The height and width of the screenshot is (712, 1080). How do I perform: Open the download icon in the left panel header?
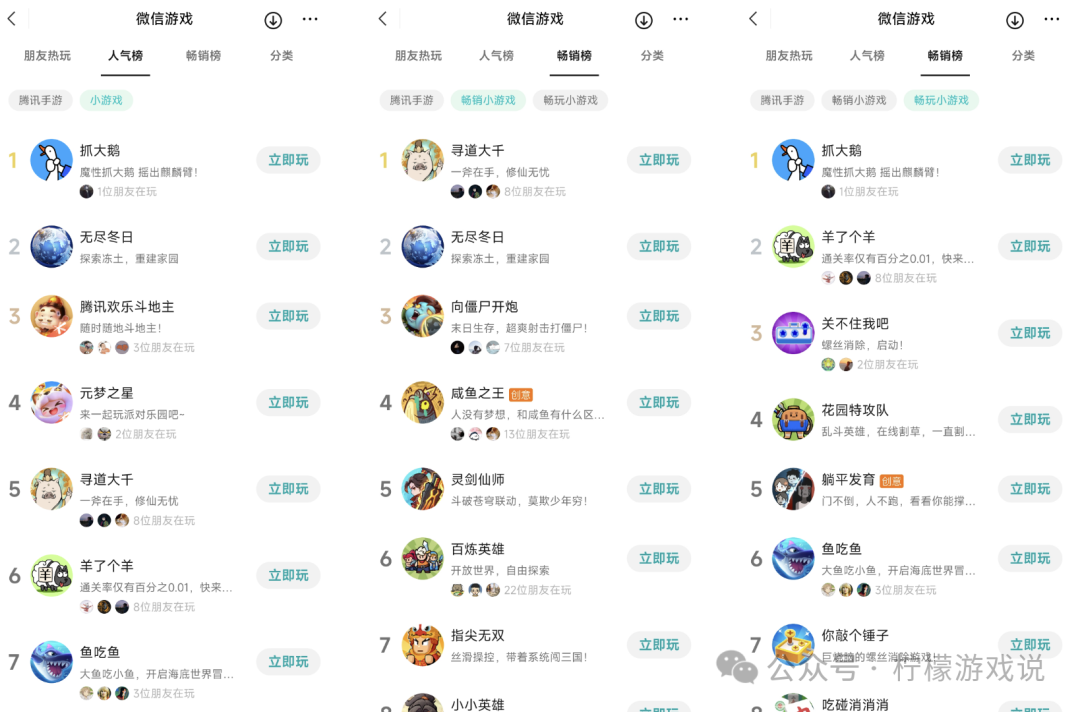pyautogui.click(x=273, y=20)
